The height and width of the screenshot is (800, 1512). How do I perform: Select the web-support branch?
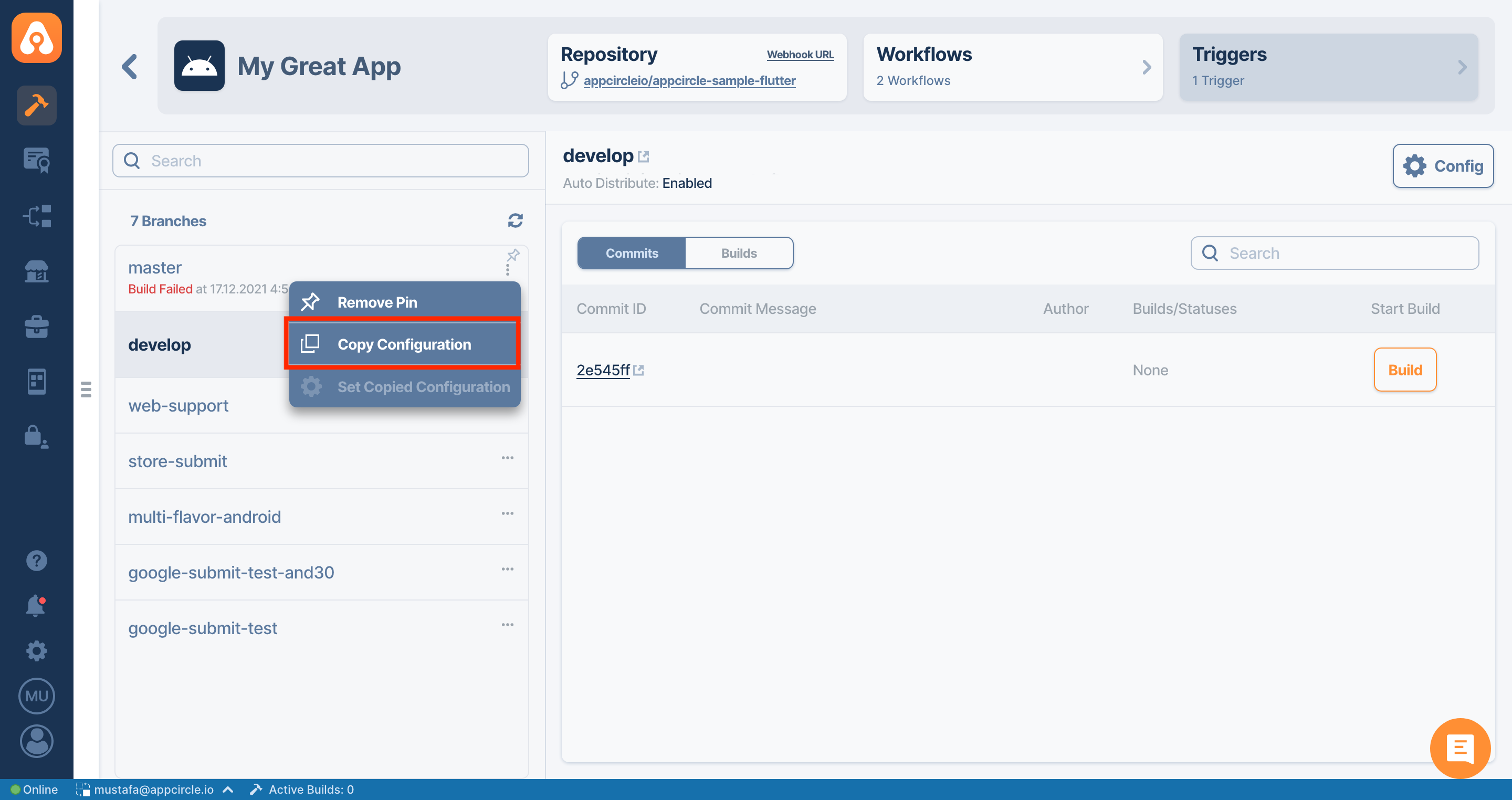(178, 406)
